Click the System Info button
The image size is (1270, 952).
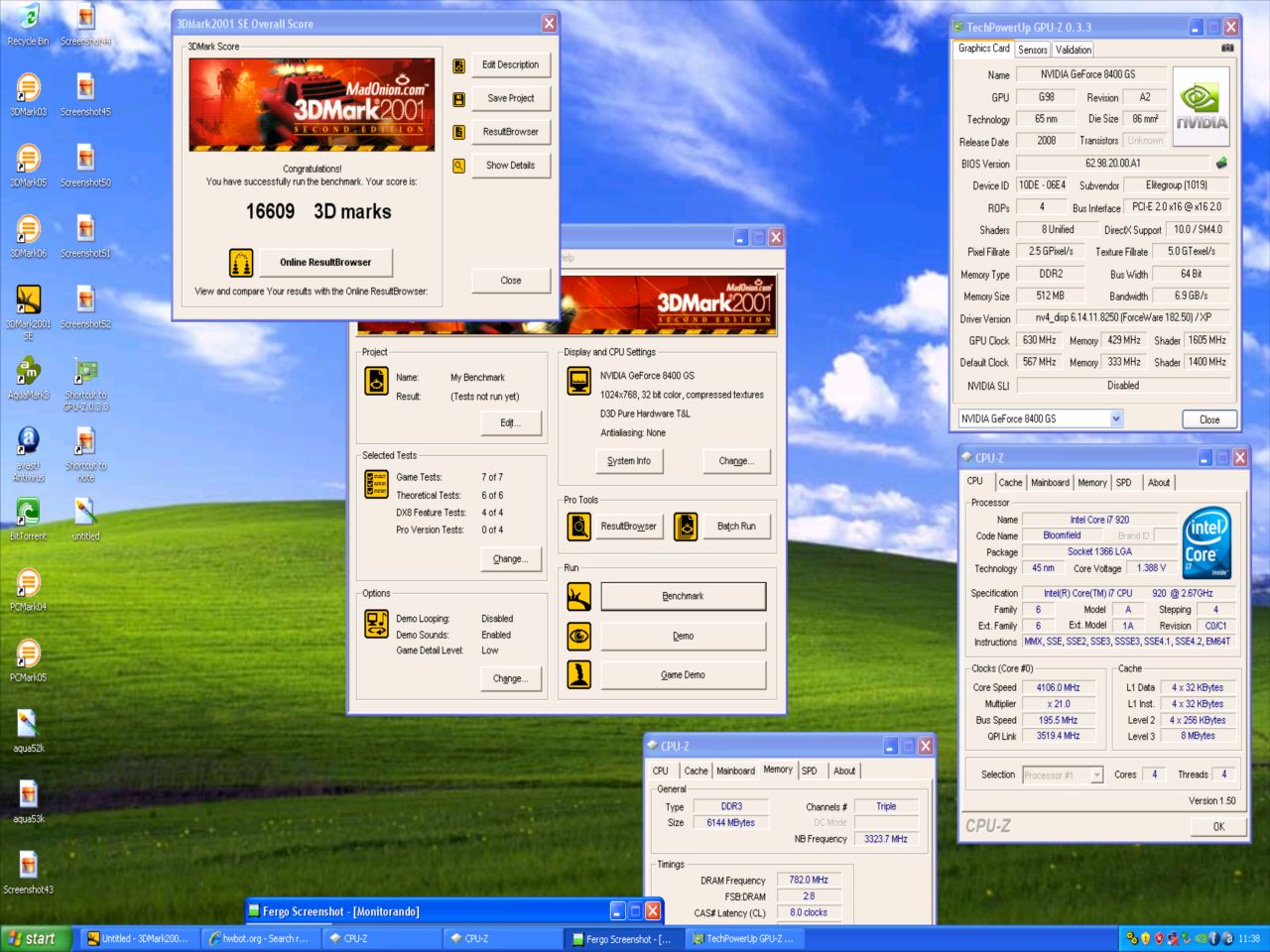(629, 461)
